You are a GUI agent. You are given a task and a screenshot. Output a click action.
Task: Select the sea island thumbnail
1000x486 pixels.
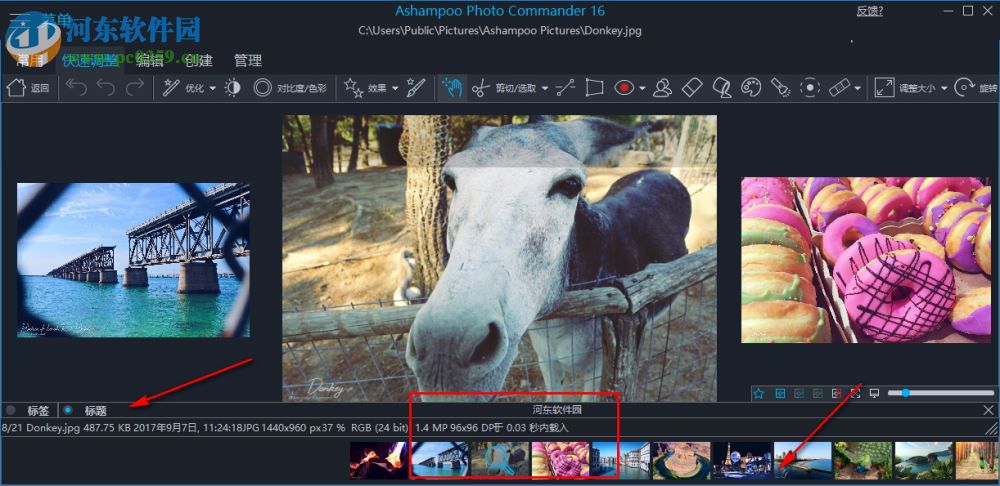[923, 460]
